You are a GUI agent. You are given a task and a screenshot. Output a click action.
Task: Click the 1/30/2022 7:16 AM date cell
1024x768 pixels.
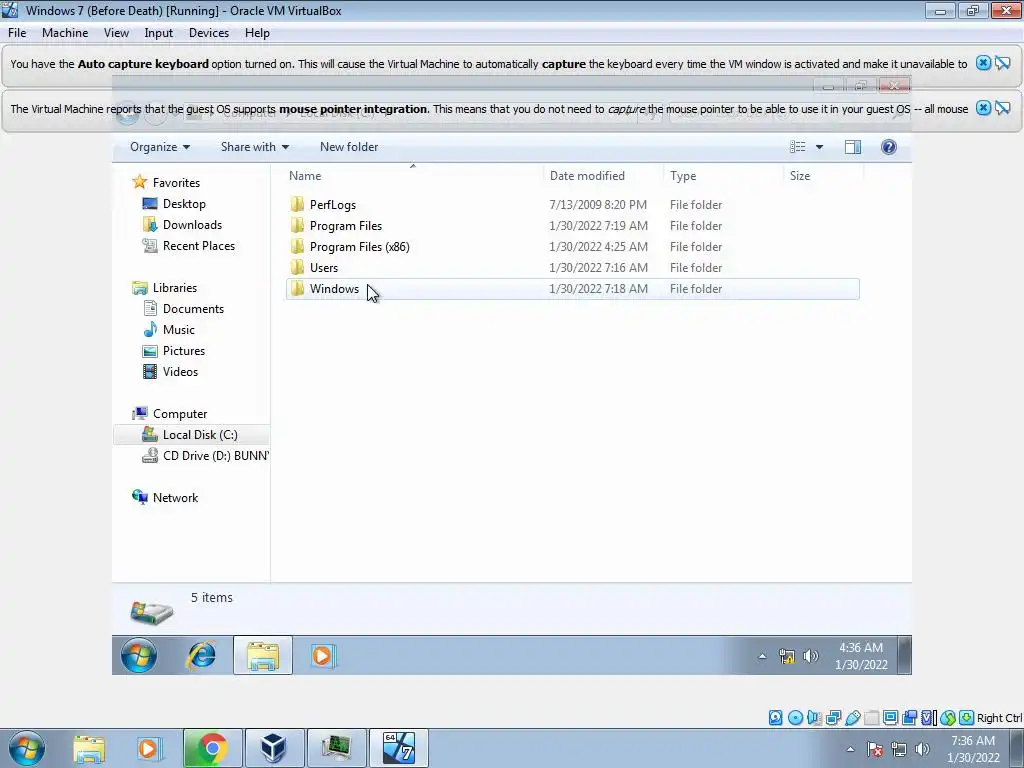click(598, 268)
